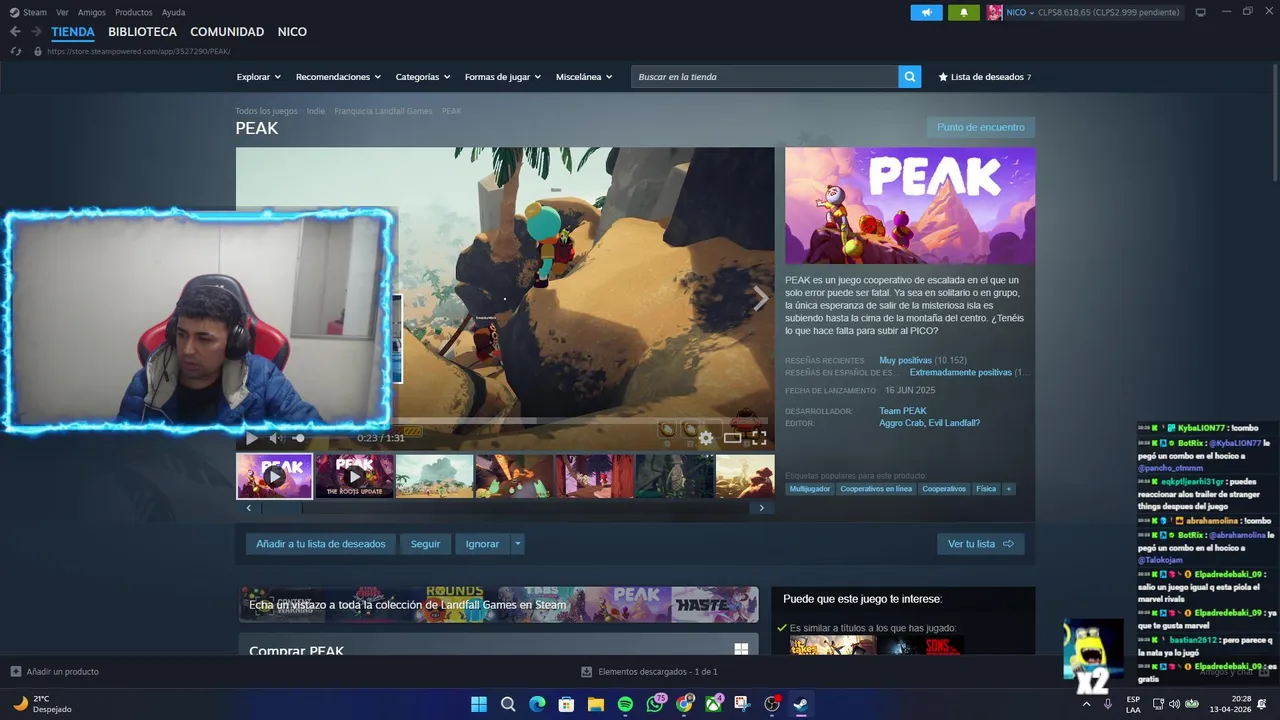Open the Ver menu
Image resolution: width=1280 pixels, height=720 pixels.
[x=62, y=12]
